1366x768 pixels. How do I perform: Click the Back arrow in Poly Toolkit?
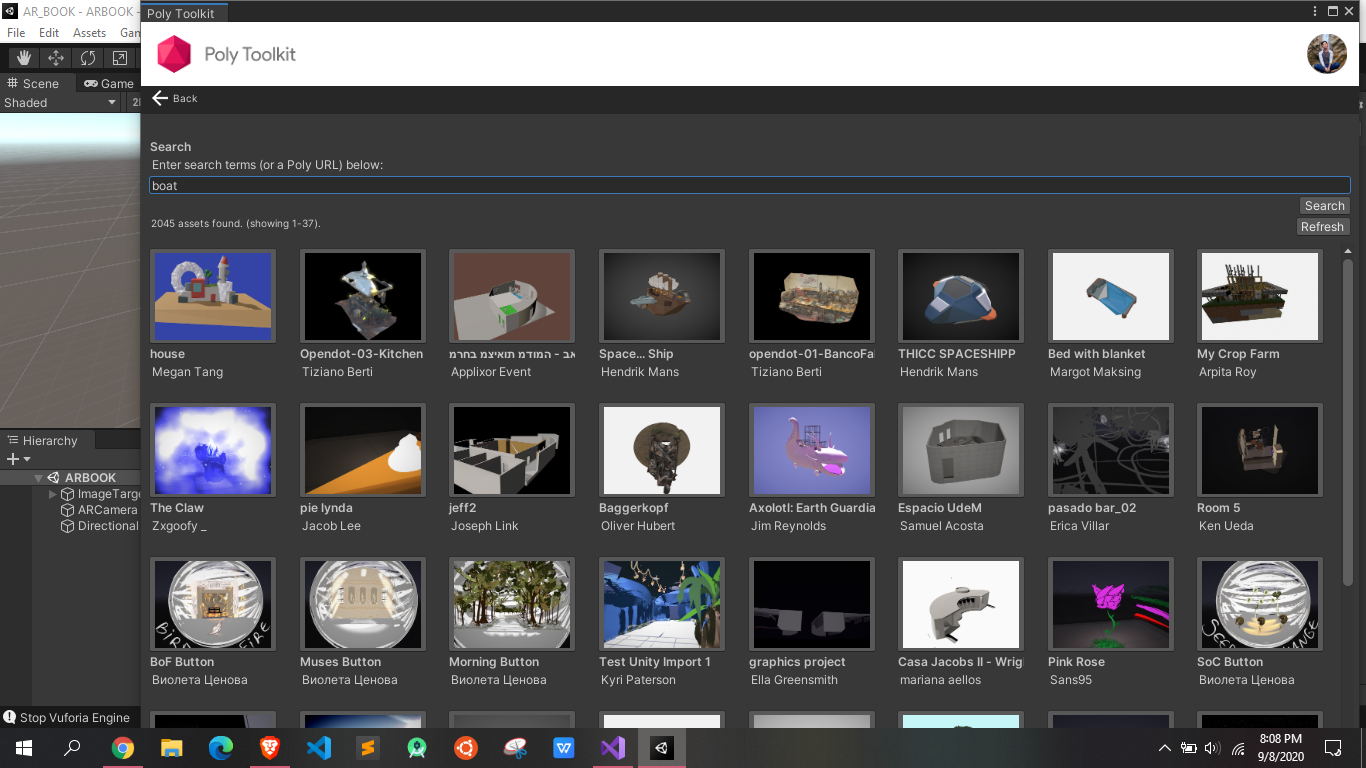(160, 98)
